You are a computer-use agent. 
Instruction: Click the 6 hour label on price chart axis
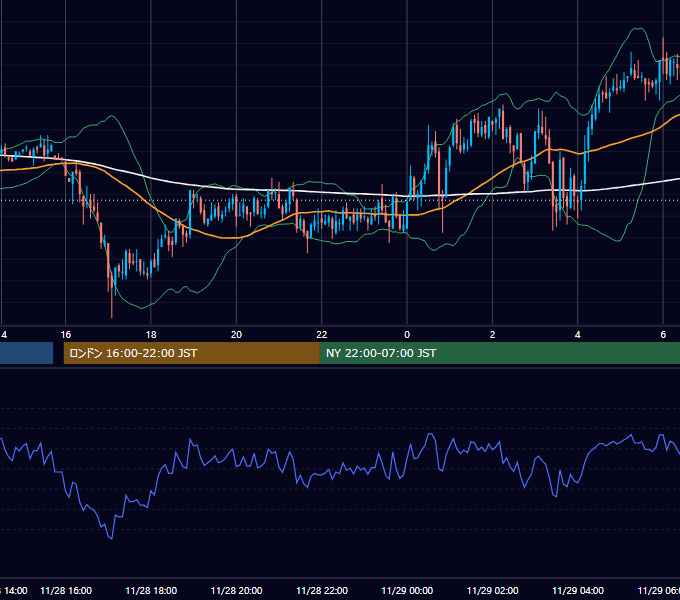663,335
